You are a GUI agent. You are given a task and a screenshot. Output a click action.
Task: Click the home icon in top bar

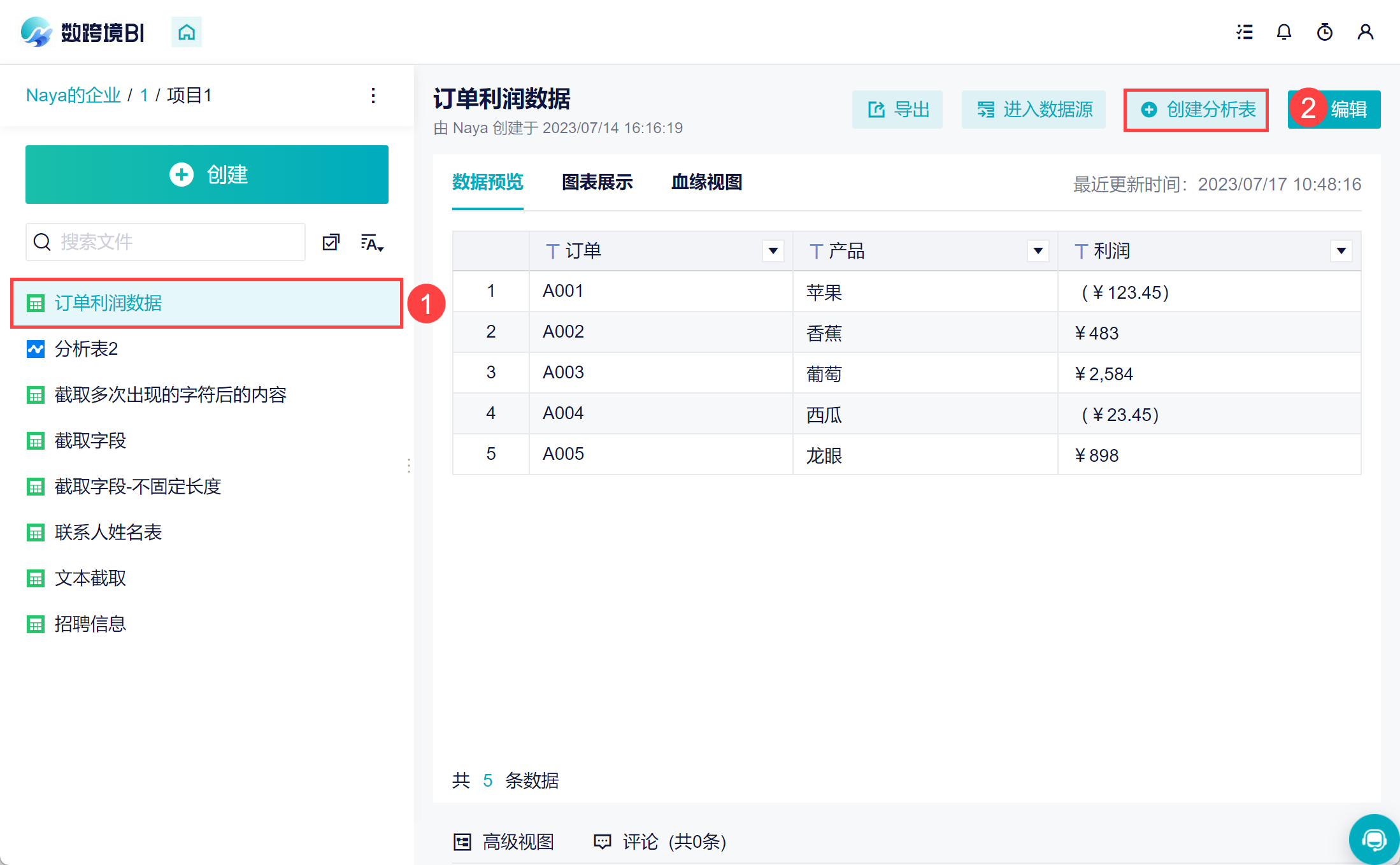tap(186, 32)
